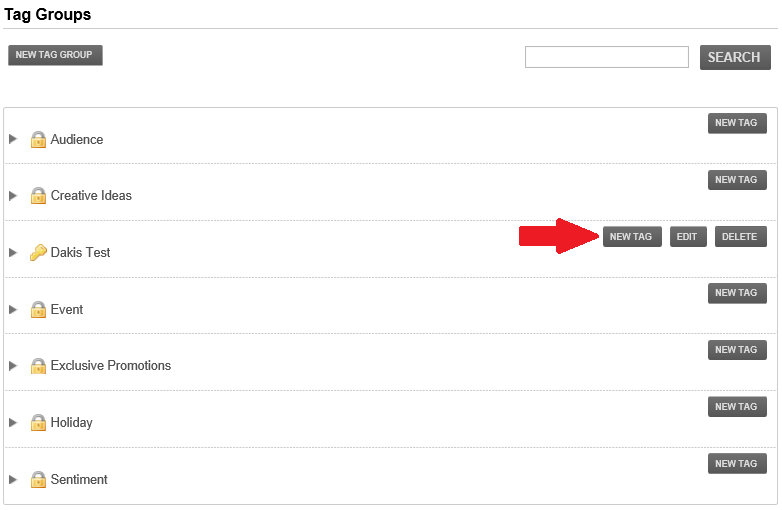Expand the Sentiment tag group
This screenshot has height=510, width=782.
point(13,480)
